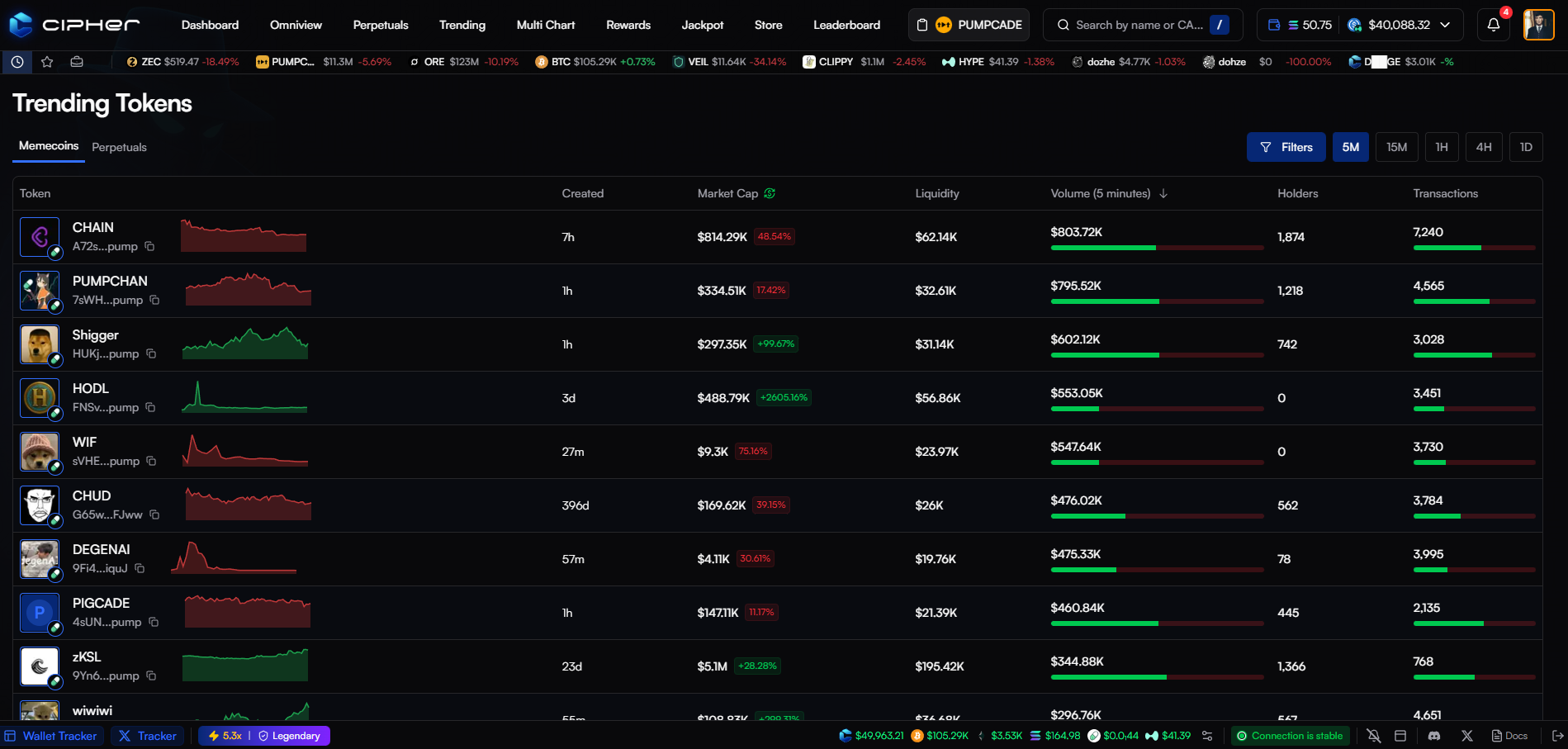Click the logout icon in footer
Viewport: 1568px width, 749px height.
[x=1557, y=736]
